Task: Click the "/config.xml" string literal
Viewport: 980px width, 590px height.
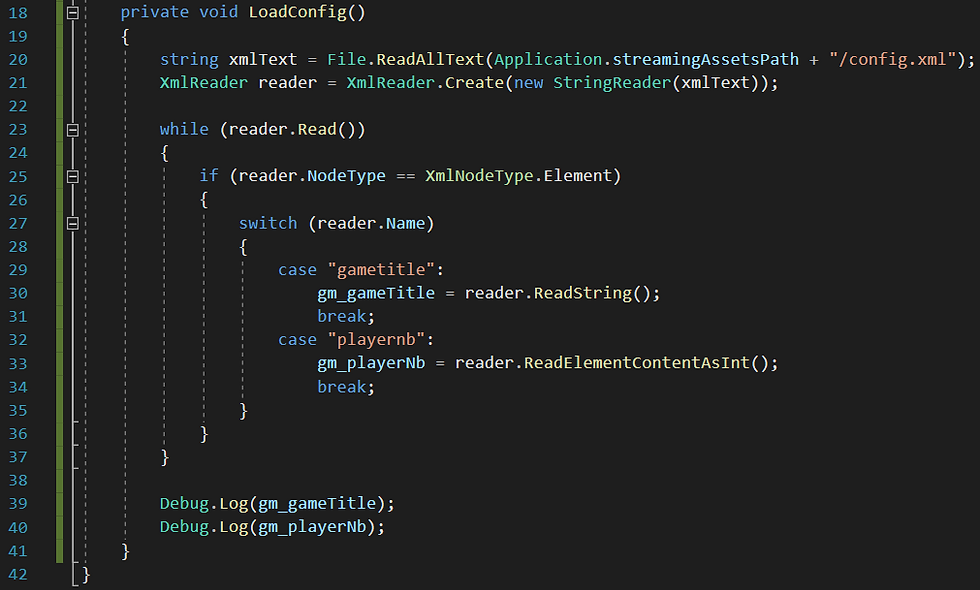Action: [892, 59]
